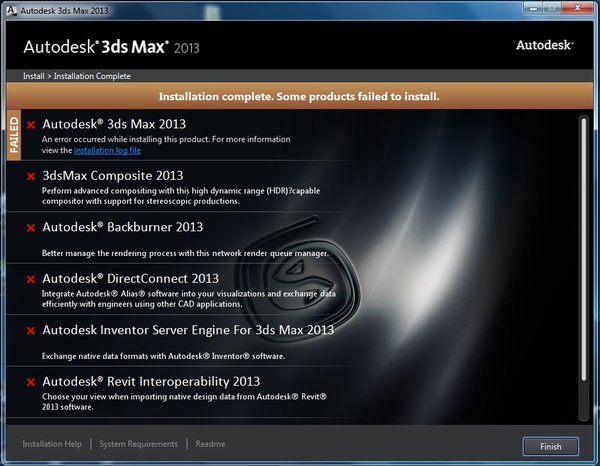The width and height of the screenshot is (600, 466).
Task: Click the red X icon beside Revit Interoperability 2013
Action: coord(31,382)
